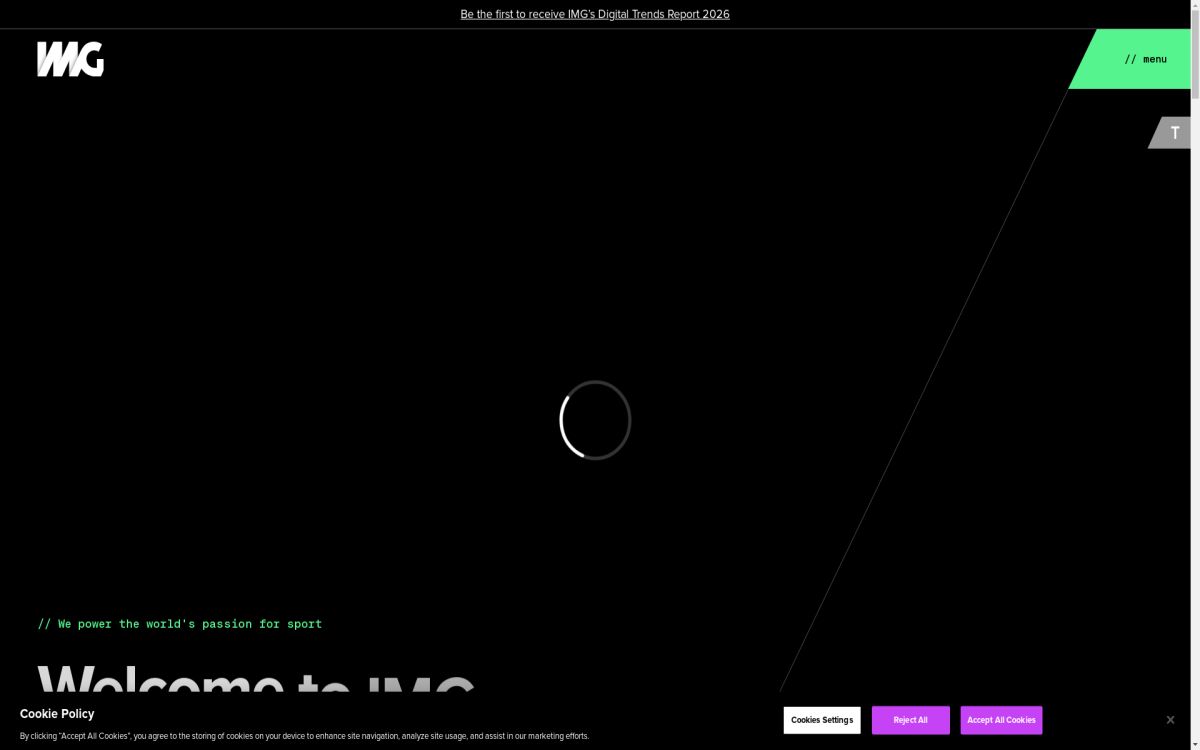Click the IMG logo
The height and width of the screenshot is (750, 1200).
point(70,59)
